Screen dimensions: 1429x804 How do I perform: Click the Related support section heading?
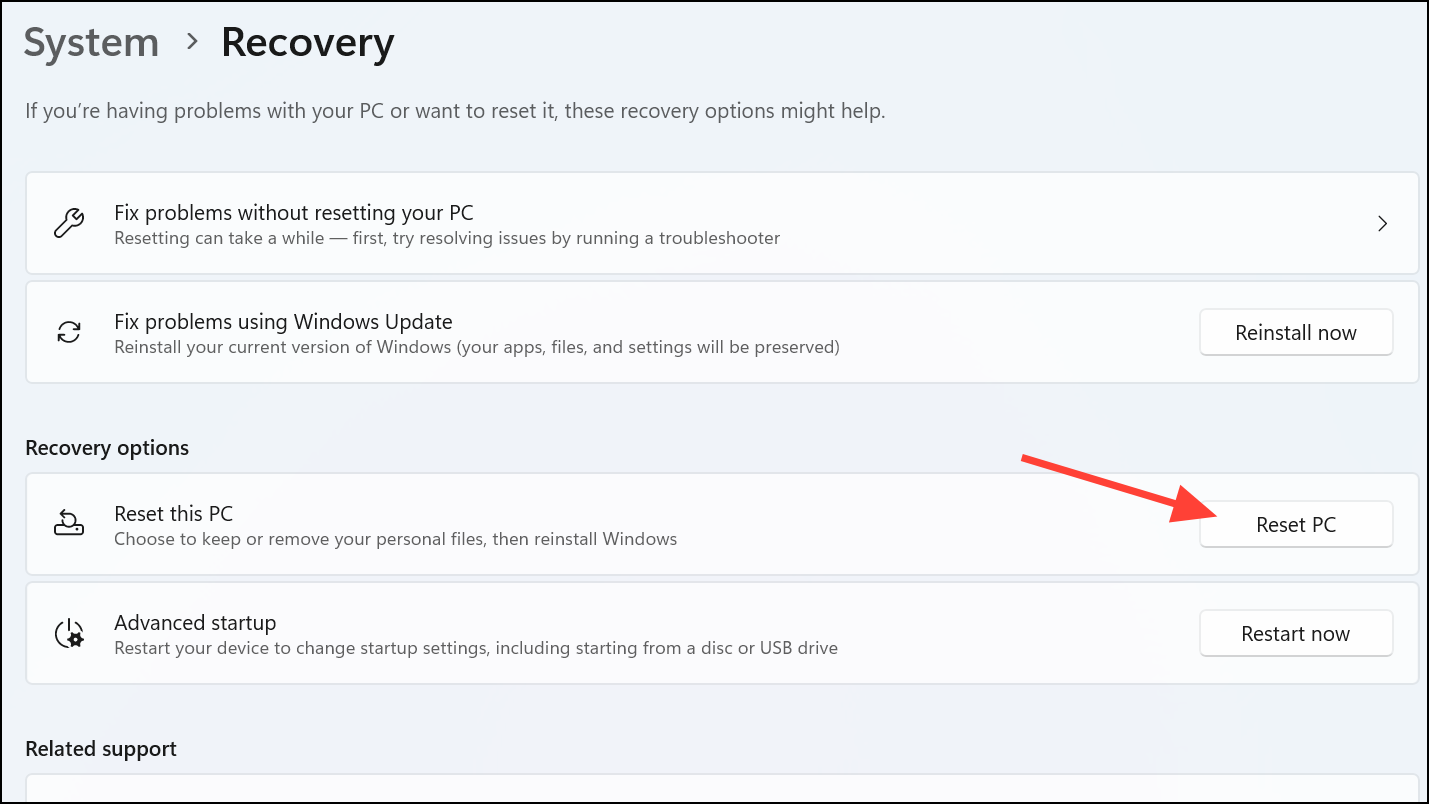(100, 748)
